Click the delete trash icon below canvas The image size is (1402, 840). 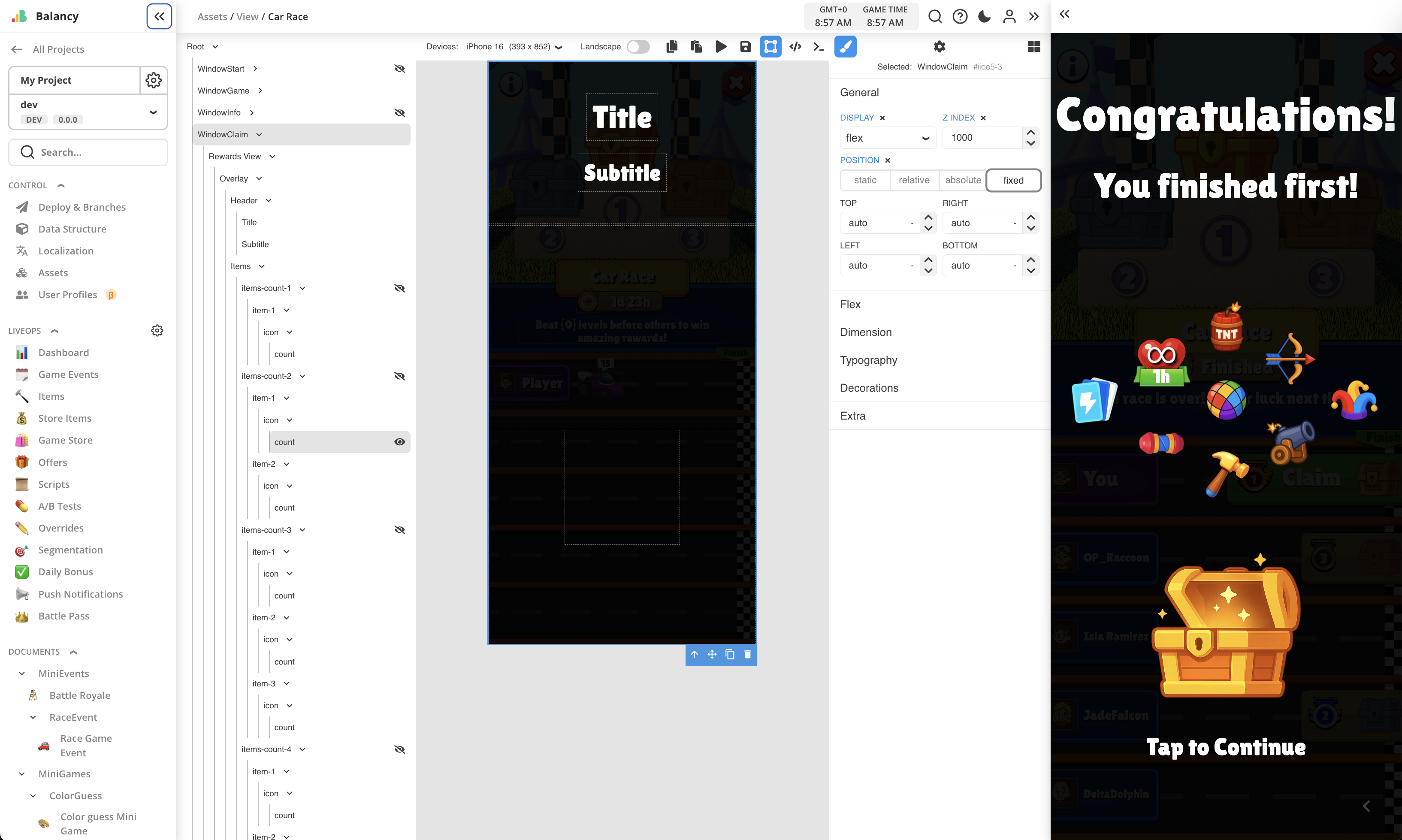(x=747, y=654)
